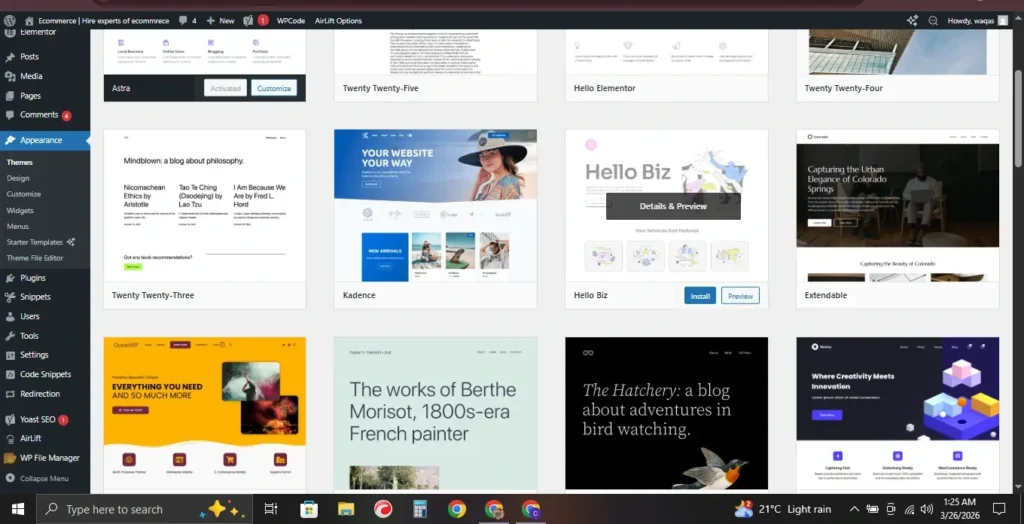This screenshot has height=524, width=1024.
Task: Open the Yoast icon with badge 1
Action: tap(249, 20)
